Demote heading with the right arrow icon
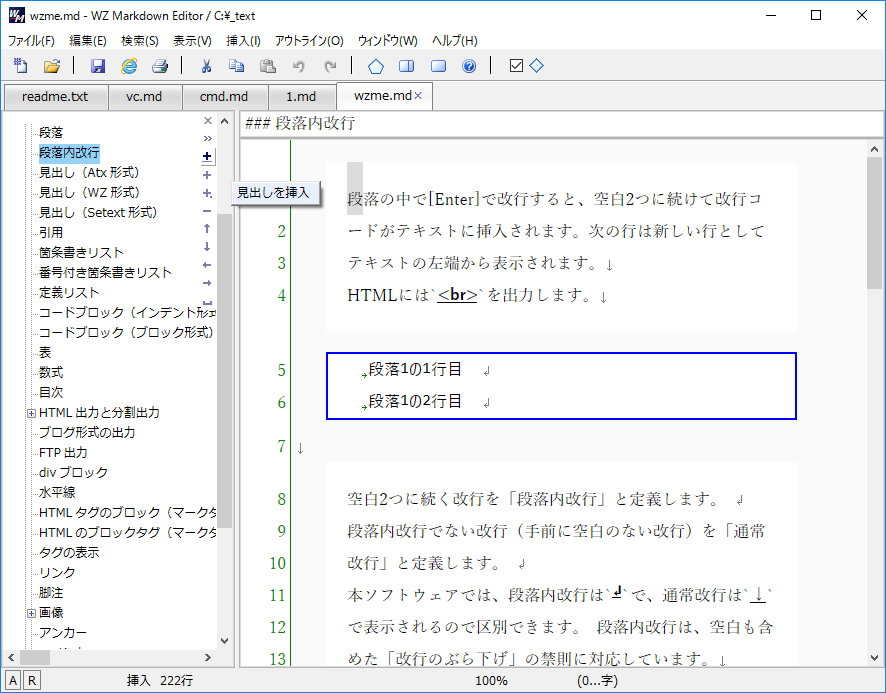This screenshot has height=693, width=886. point(207,283)
